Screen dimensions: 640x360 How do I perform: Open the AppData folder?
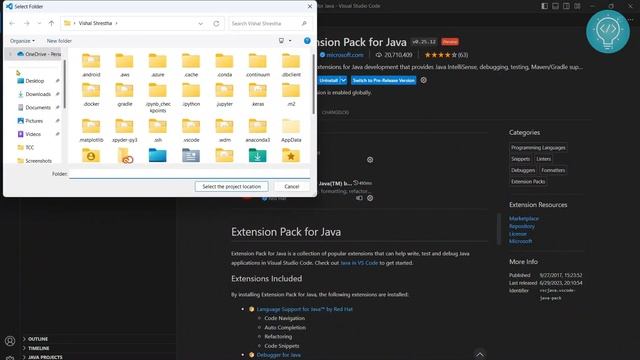291,131
